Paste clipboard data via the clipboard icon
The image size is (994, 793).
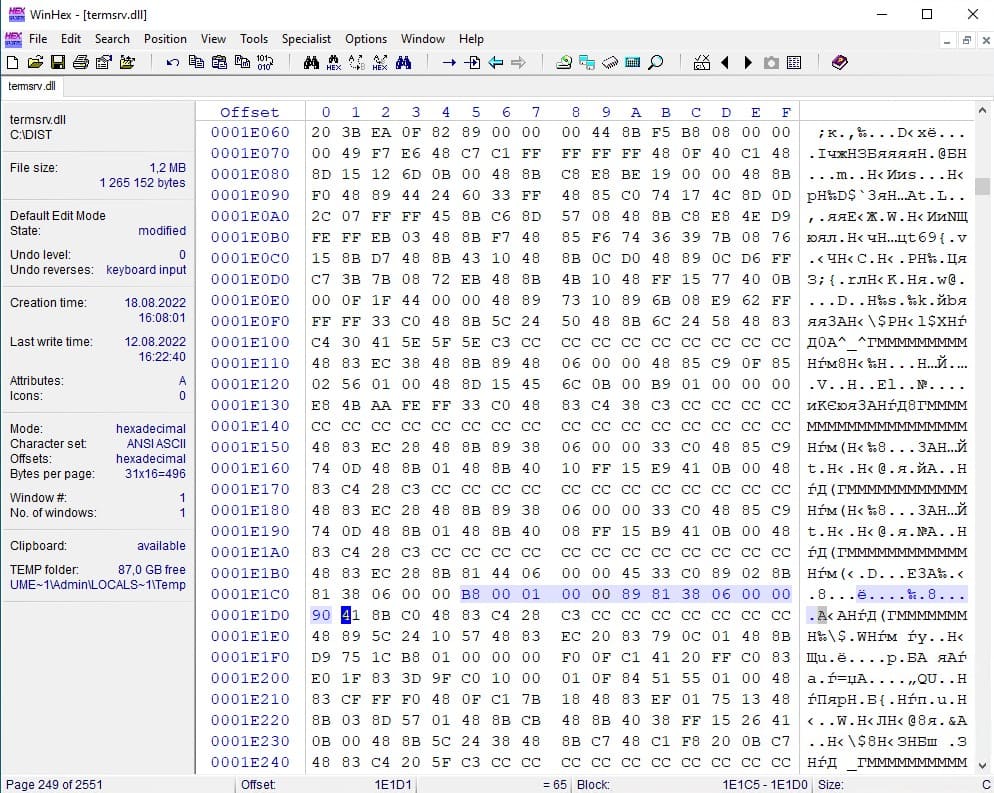[x=219, y=62]
